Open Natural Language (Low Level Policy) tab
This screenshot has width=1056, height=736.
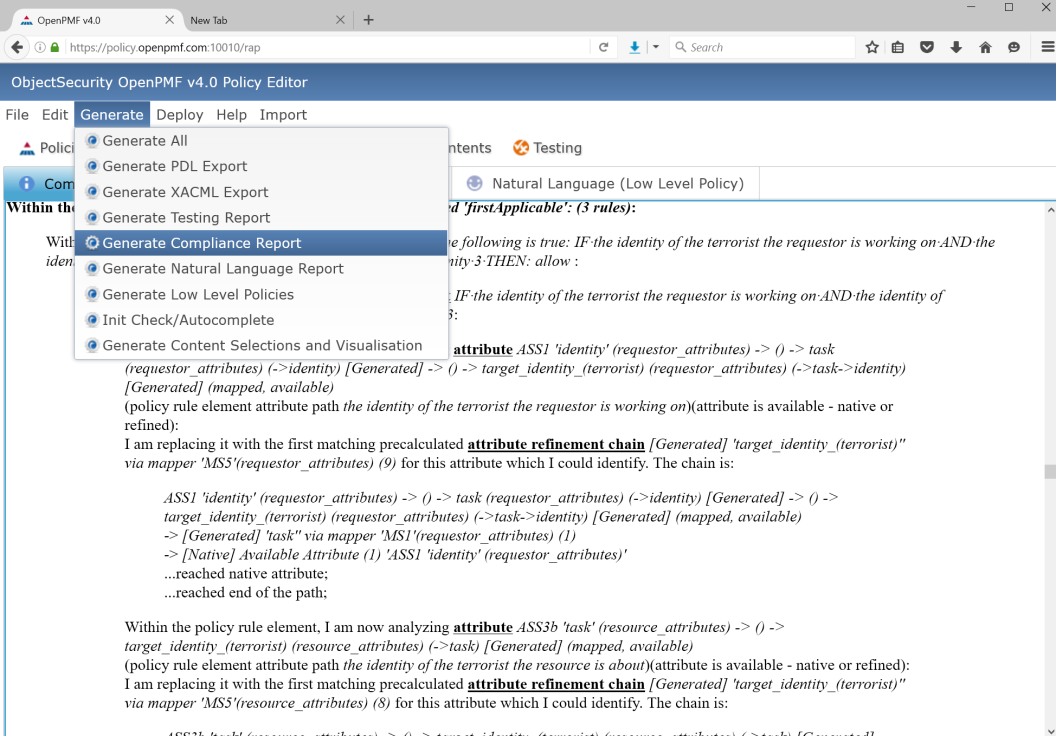tap(605, 183)
